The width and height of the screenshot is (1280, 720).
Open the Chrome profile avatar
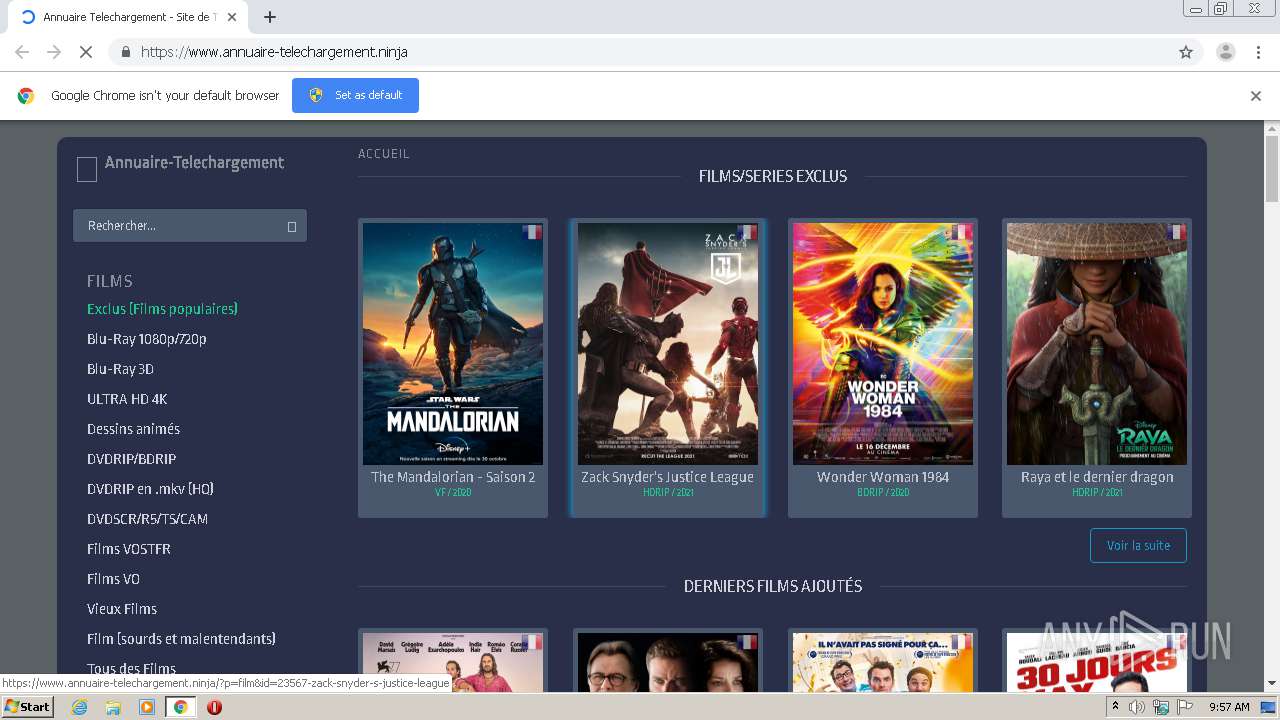[1225, 52]
